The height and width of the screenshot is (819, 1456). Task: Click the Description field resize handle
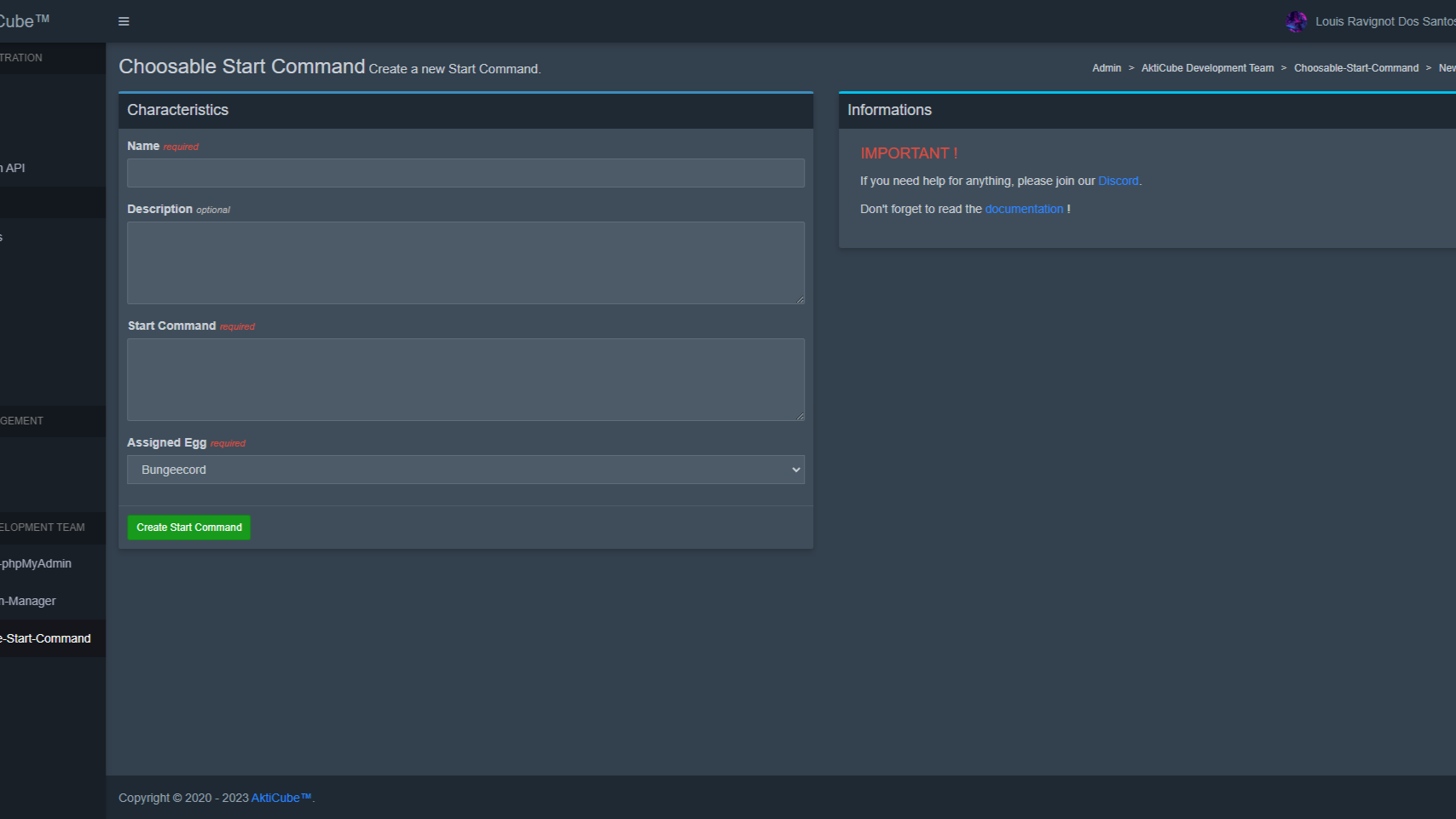[x=800, y=299]
